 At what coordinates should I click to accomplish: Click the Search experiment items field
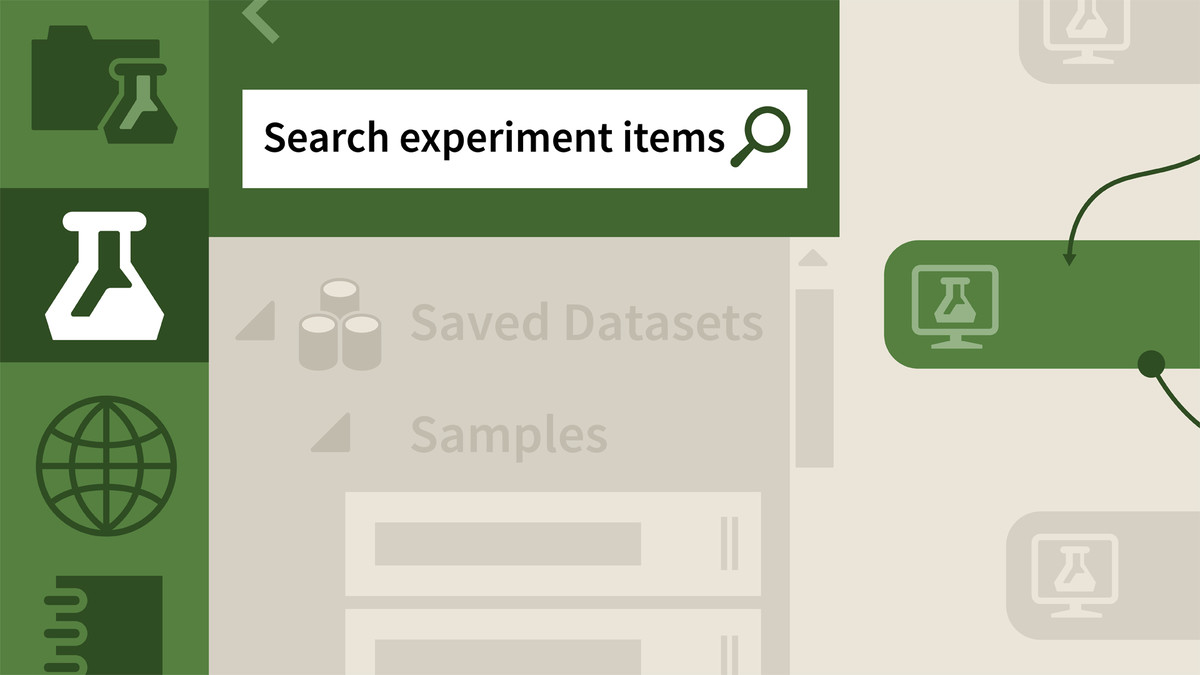[x=524, y=139]
